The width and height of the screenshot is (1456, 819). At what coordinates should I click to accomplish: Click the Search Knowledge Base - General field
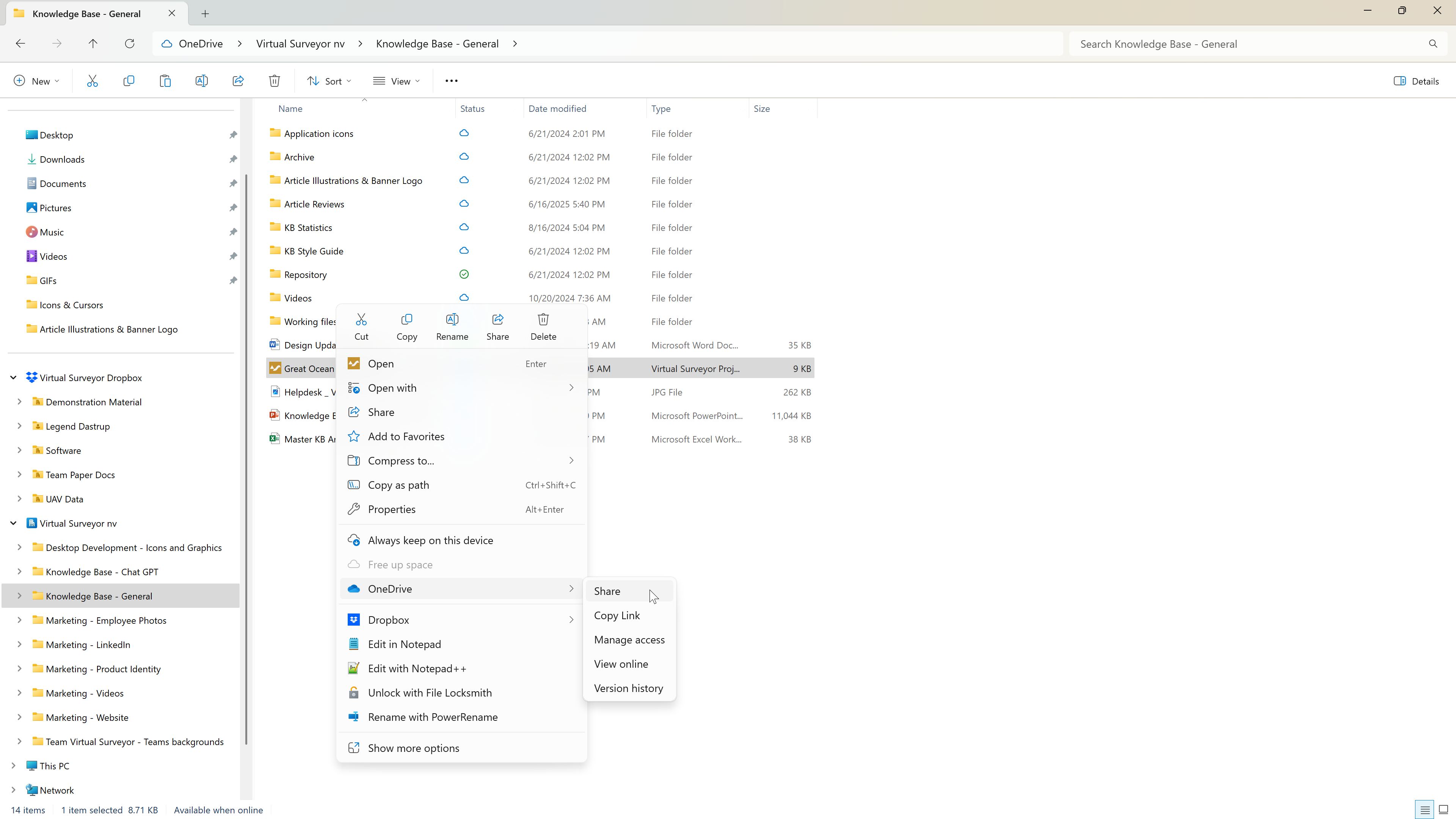1249,44
